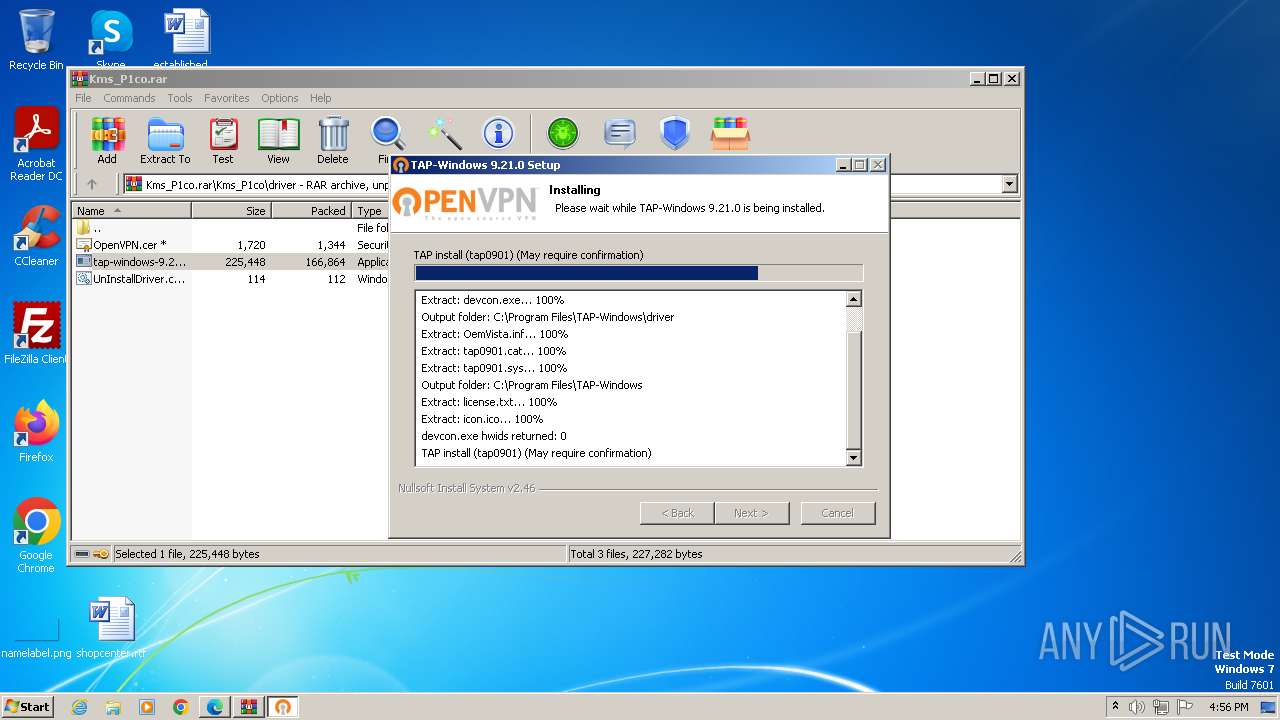The image size is (1280, 720).
Task: Click log line "Extract: license.txt... 100%"
Action: [x=489, y=402]
